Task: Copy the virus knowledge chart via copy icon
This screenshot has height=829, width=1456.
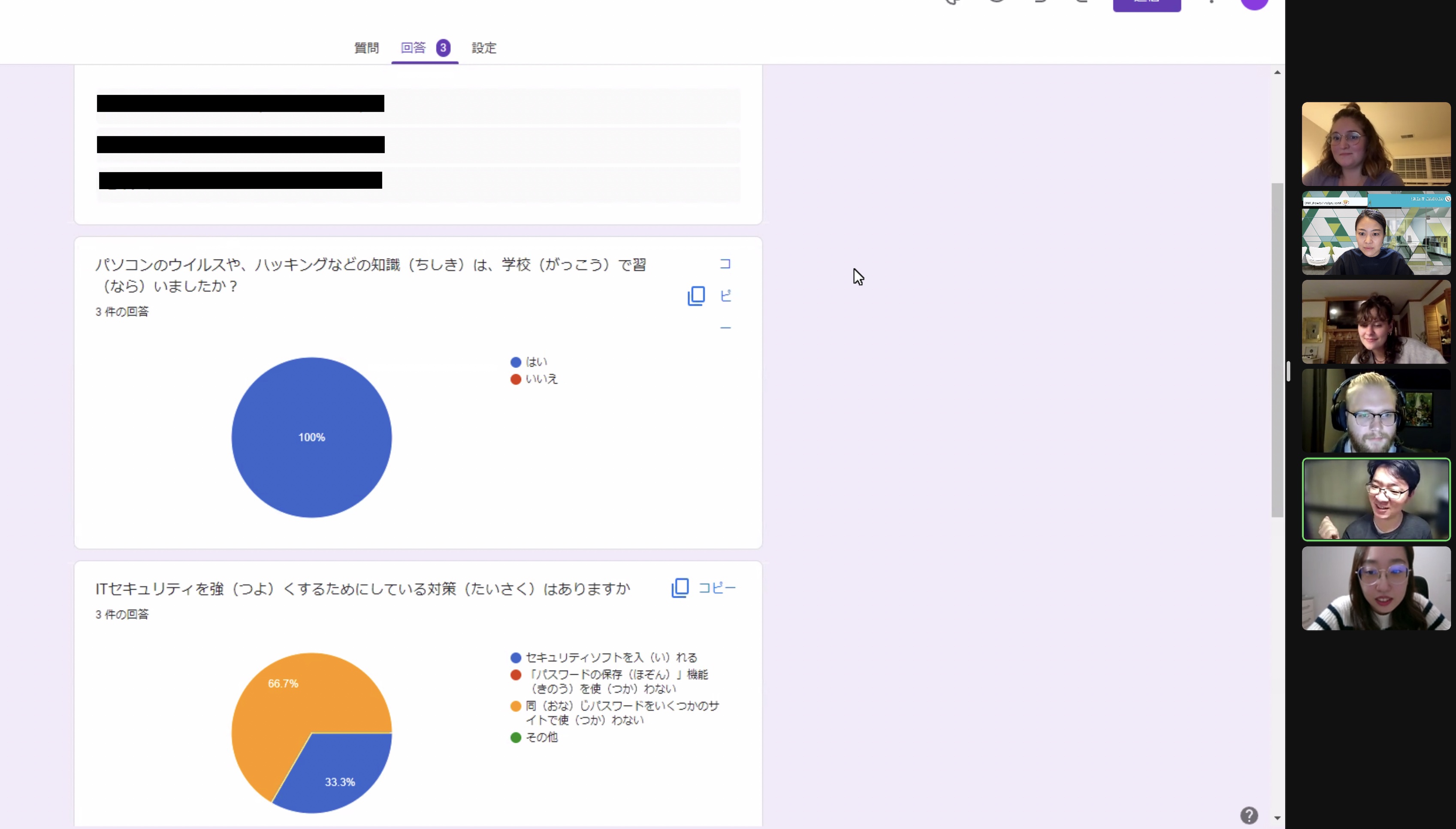Action: 695,296
